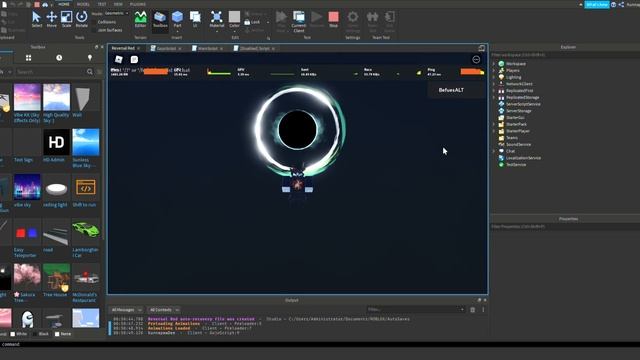
Task: Select the HD Admin toolbox asset
Action: 56,146
